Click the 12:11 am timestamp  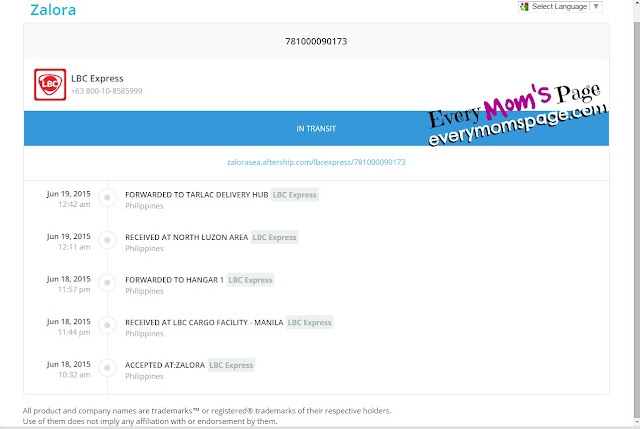(74, 247)
